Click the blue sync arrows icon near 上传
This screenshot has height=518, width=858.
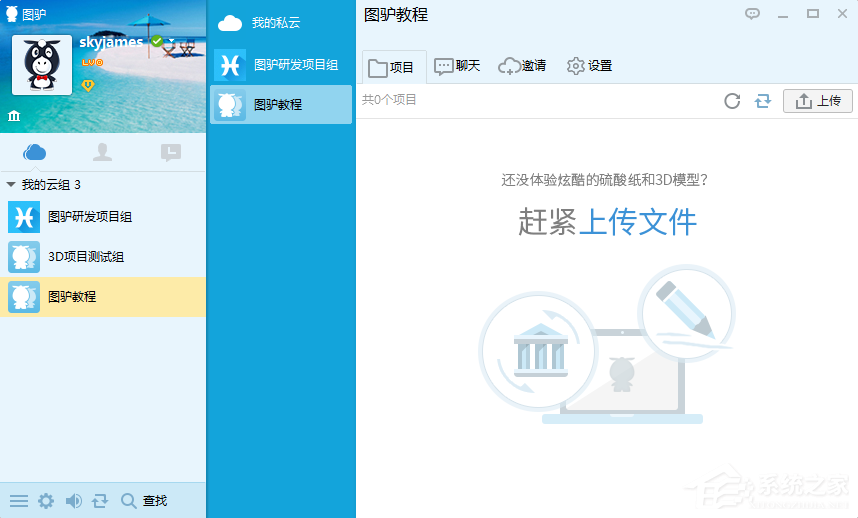point(763,101)
